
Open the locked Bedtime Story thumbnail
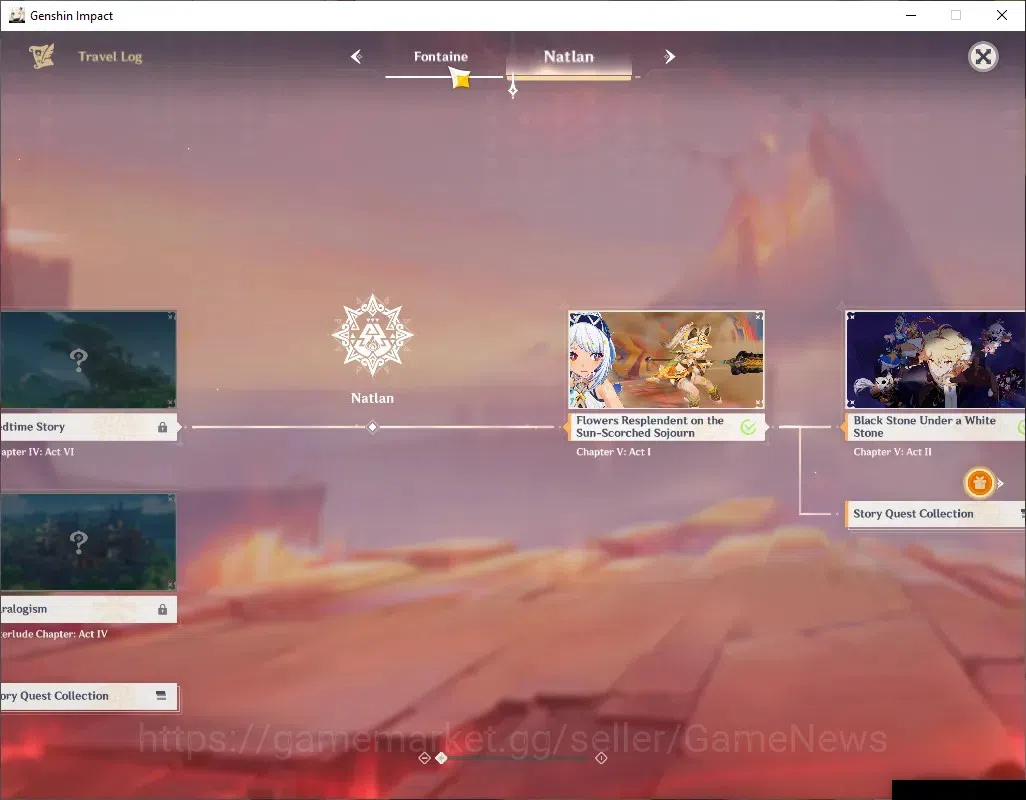(x=88, y=360)
